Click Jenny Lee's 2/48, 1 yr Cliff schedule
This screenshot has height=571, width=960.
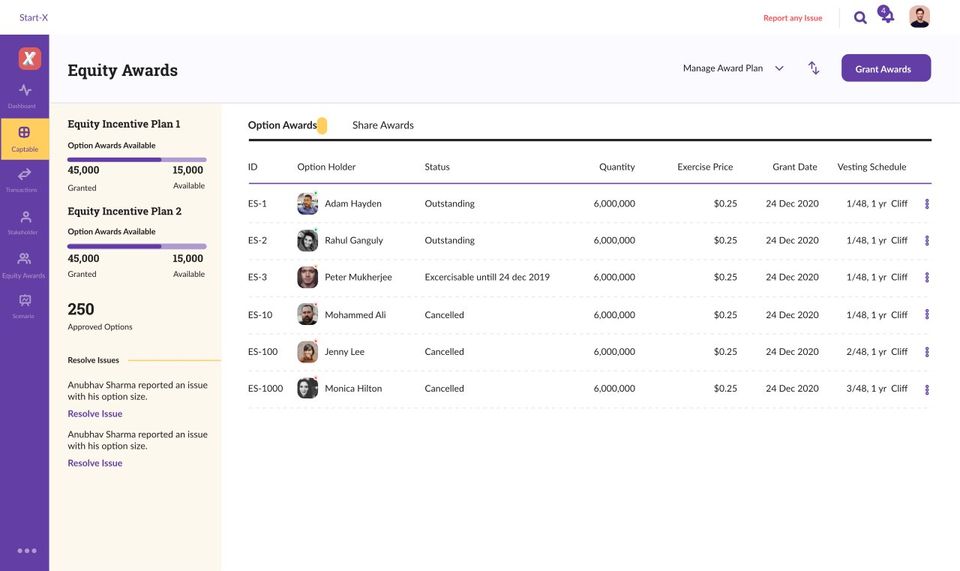tap(877, 351)
